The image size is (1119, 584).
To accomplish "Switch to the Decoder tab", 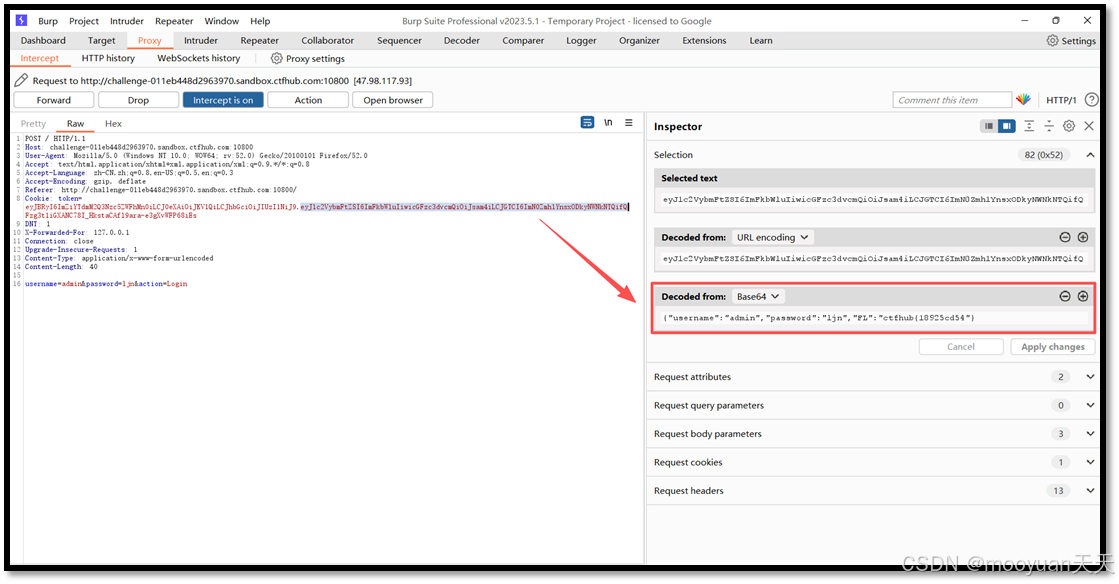I will (462, 41).
